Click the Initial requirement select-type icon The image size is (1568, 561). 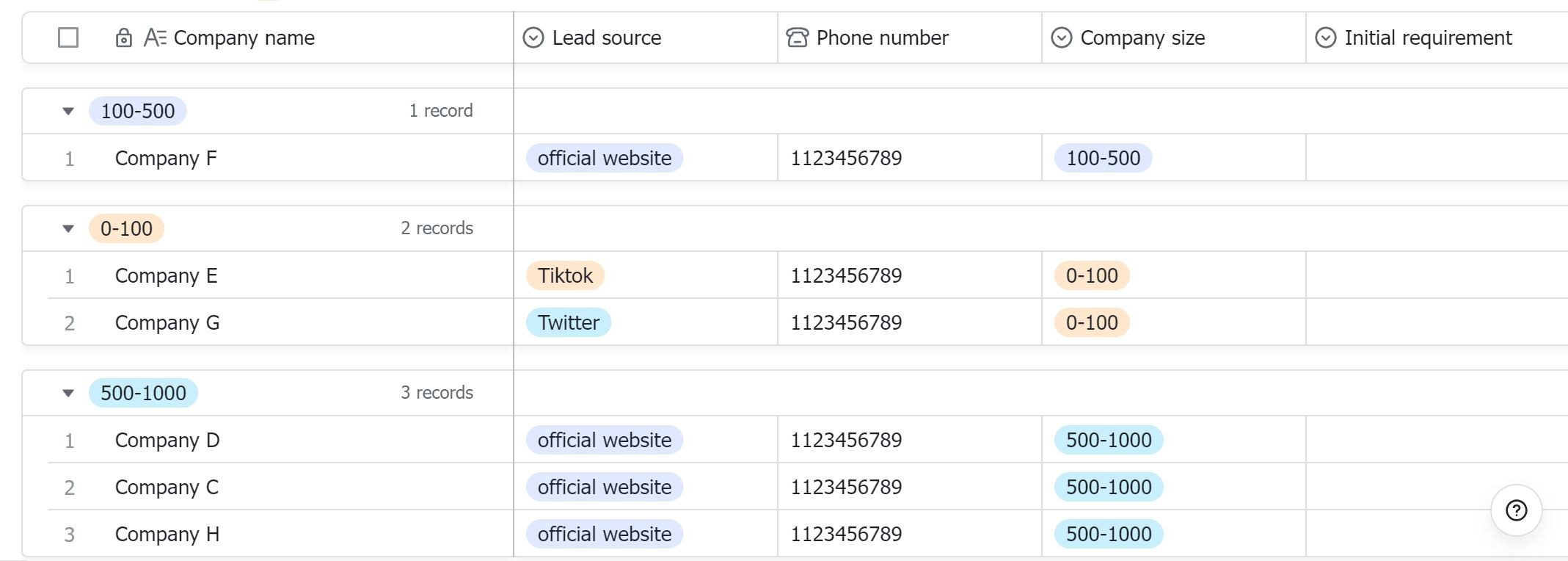coord(1326,37)
